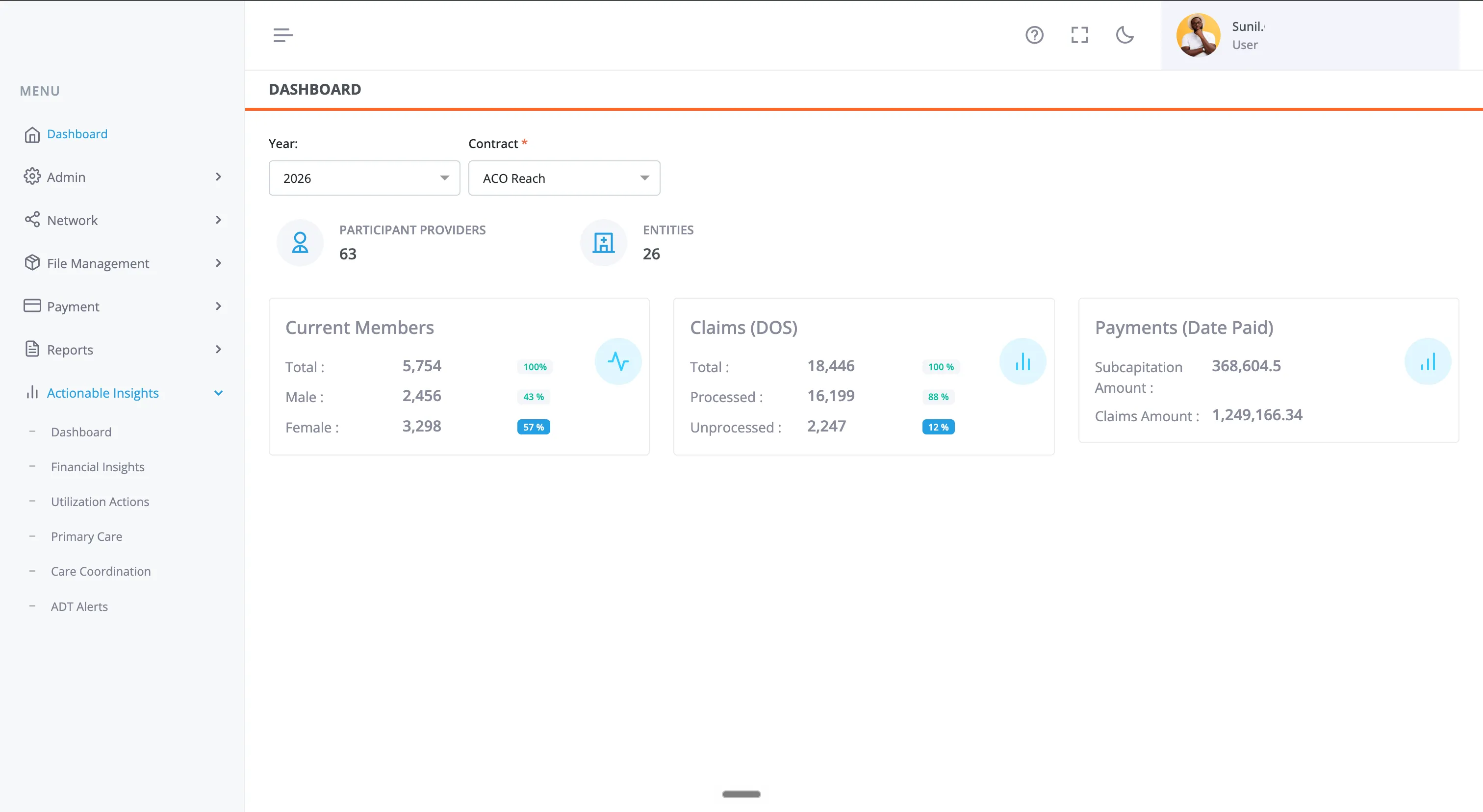Click the total claims value 18,446

pos(831,366)
